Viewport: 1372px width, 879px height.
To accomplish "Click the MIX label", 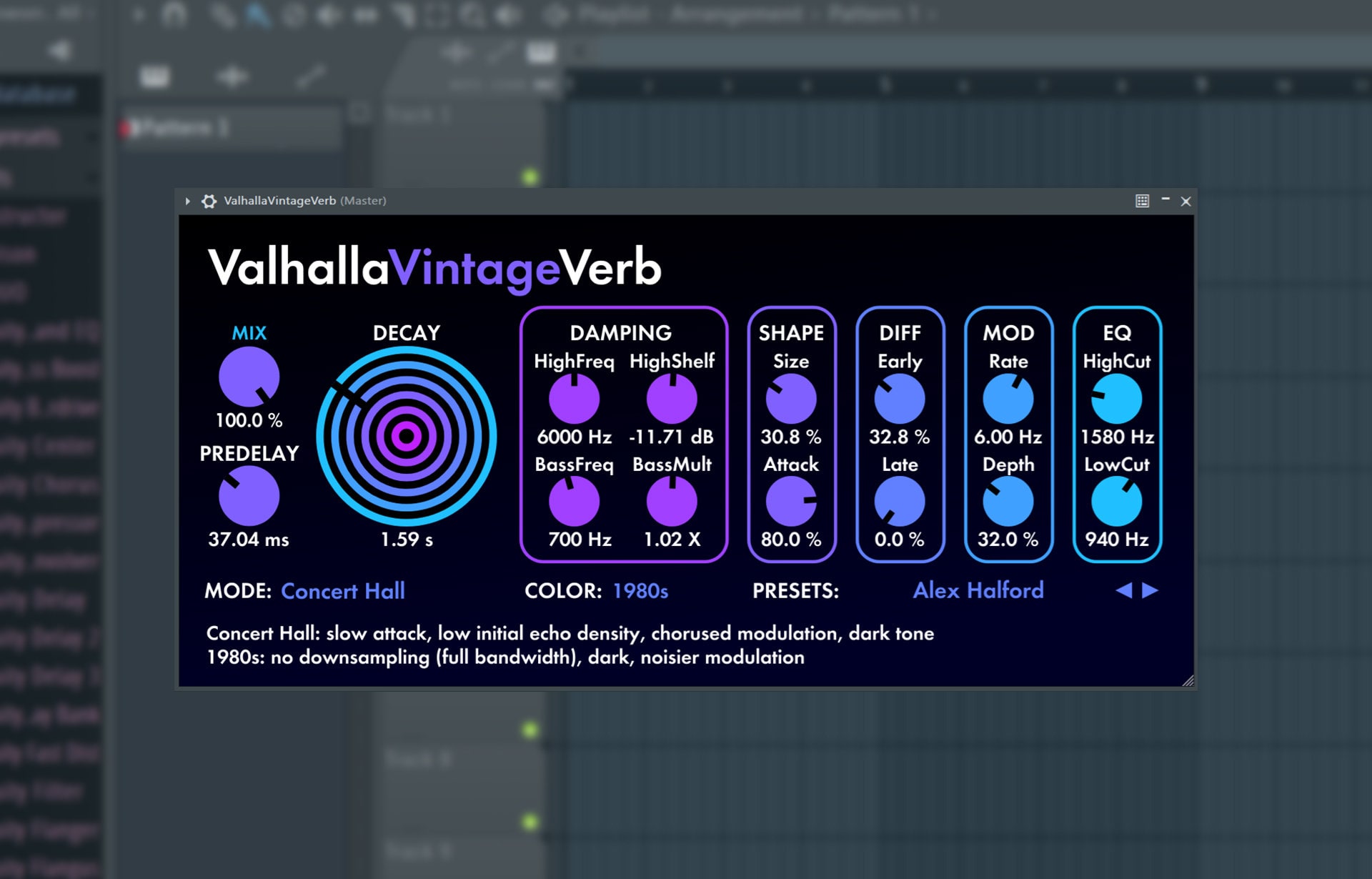I will pos(249,333).
